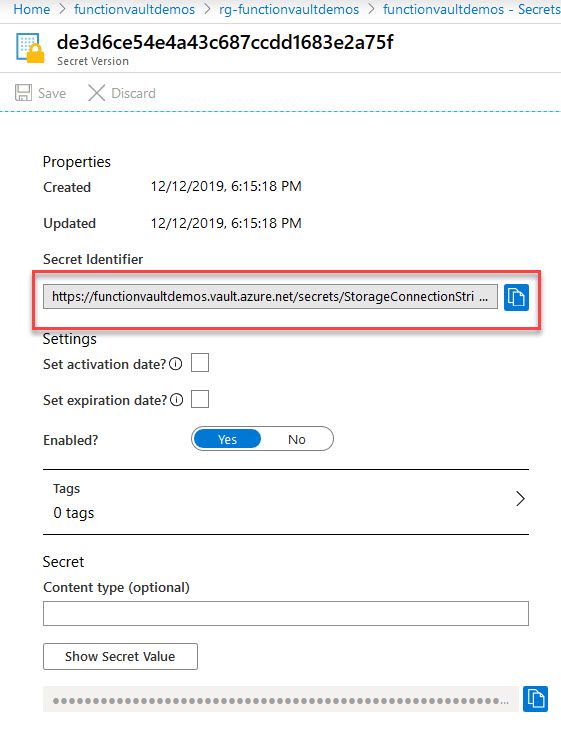The image size is (561, 742).
Task: Open the functionvaultdemos breadcrumb link
Action: point(134,9)
